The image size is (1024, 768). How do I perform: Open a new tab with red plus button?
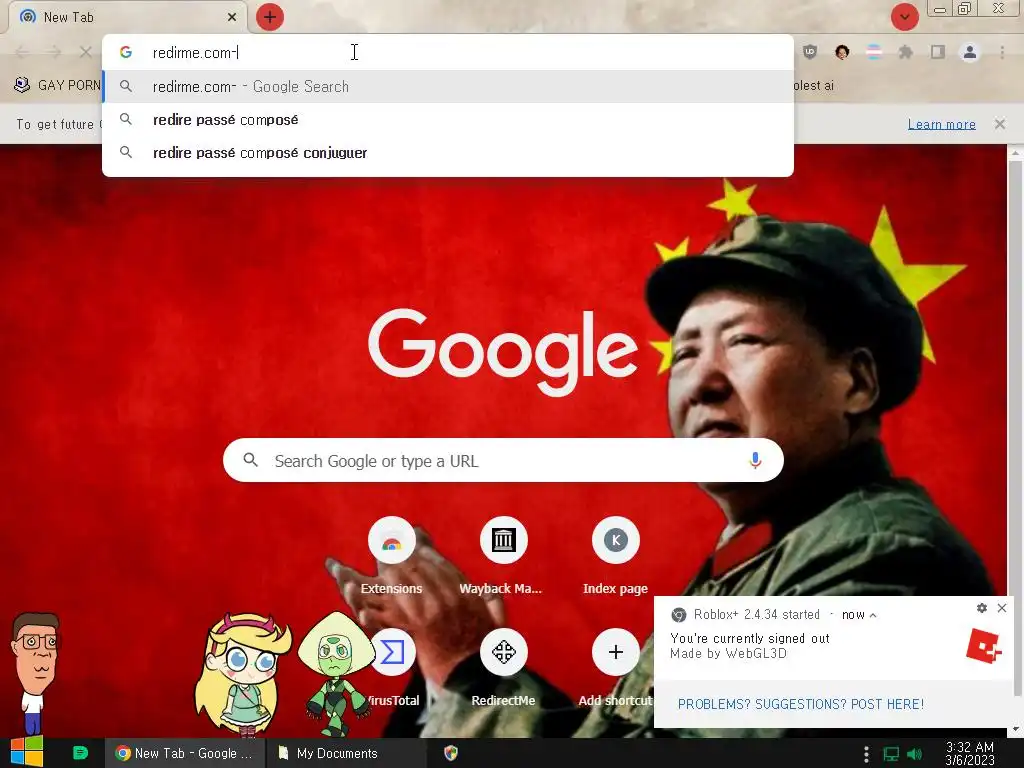[x=270, y=17]
